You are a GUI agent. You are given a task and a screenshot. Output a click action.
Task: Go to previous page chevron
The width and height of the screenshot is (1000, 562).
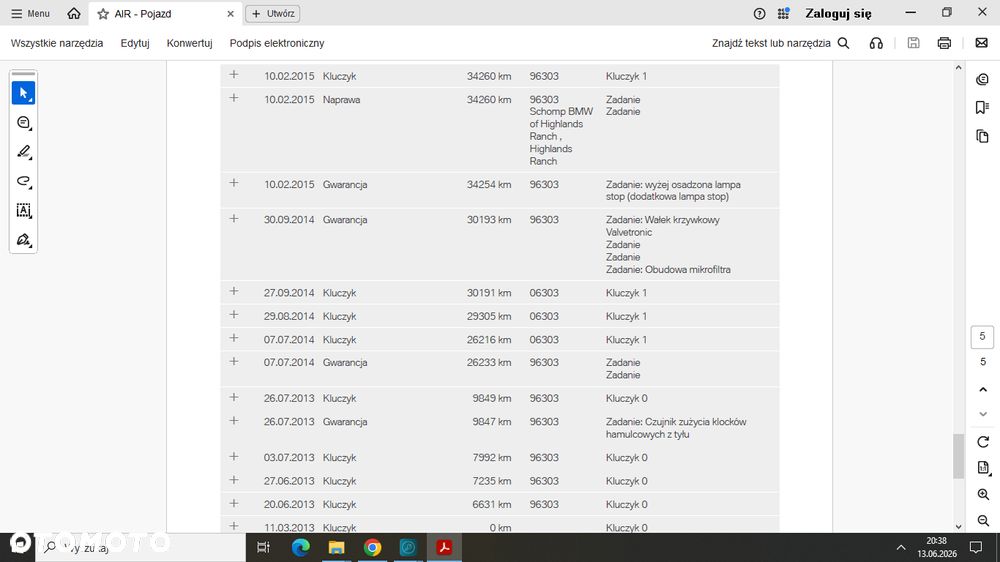click(x=983, y=389)
